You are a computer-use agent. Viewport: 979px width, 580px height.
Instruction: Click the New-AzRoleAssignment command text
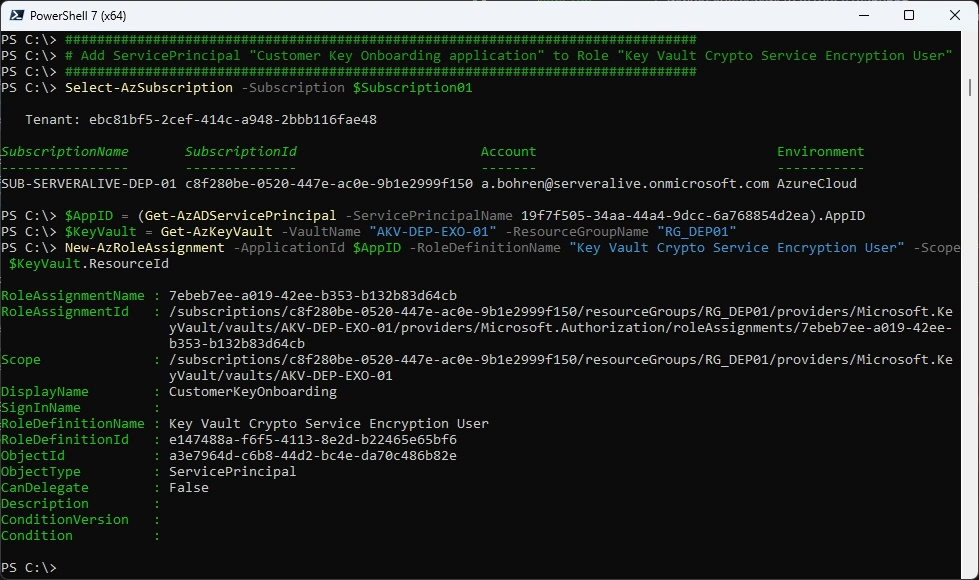[145, 247]
